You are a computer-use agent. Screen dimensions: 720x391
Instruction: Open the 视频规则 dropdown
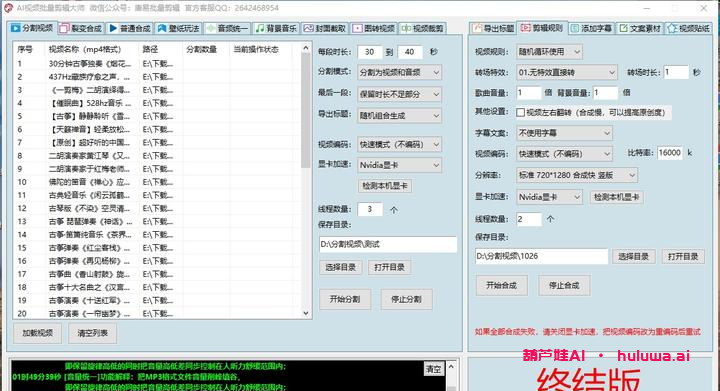[x=549, y=52]
